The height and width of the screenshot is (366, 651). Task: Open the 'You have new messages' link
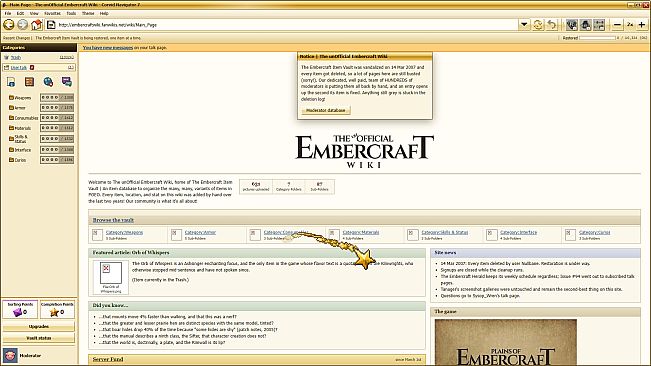108,48
